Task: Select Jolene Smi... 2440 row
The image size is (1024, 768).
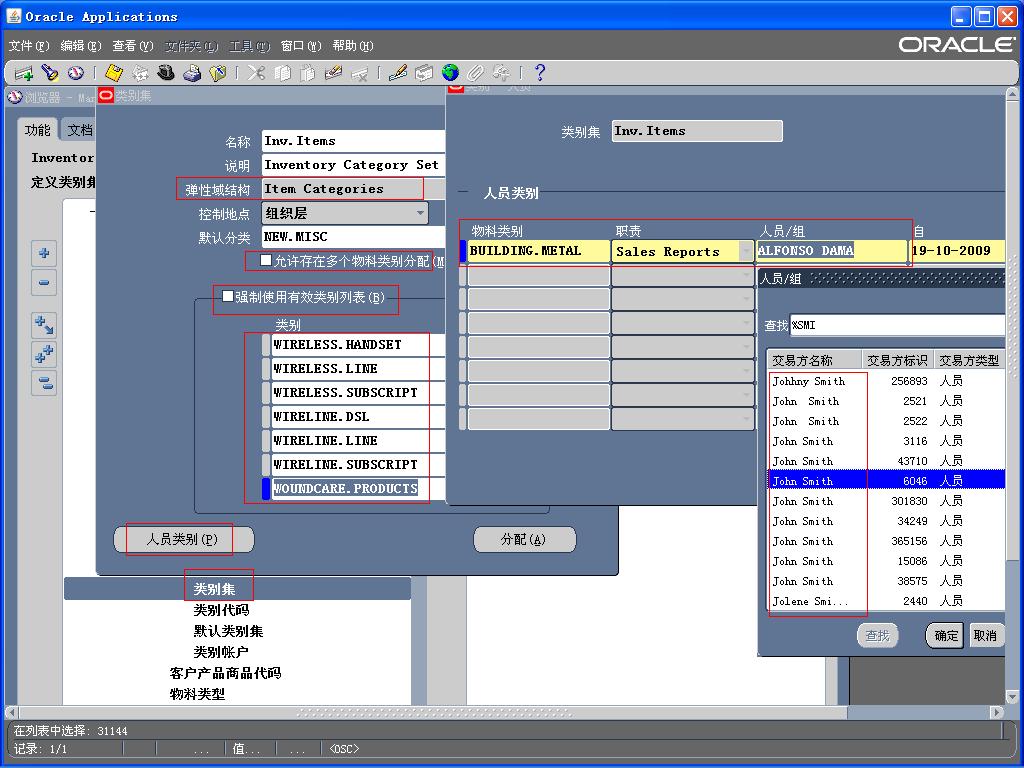Action: coord(887,601)
